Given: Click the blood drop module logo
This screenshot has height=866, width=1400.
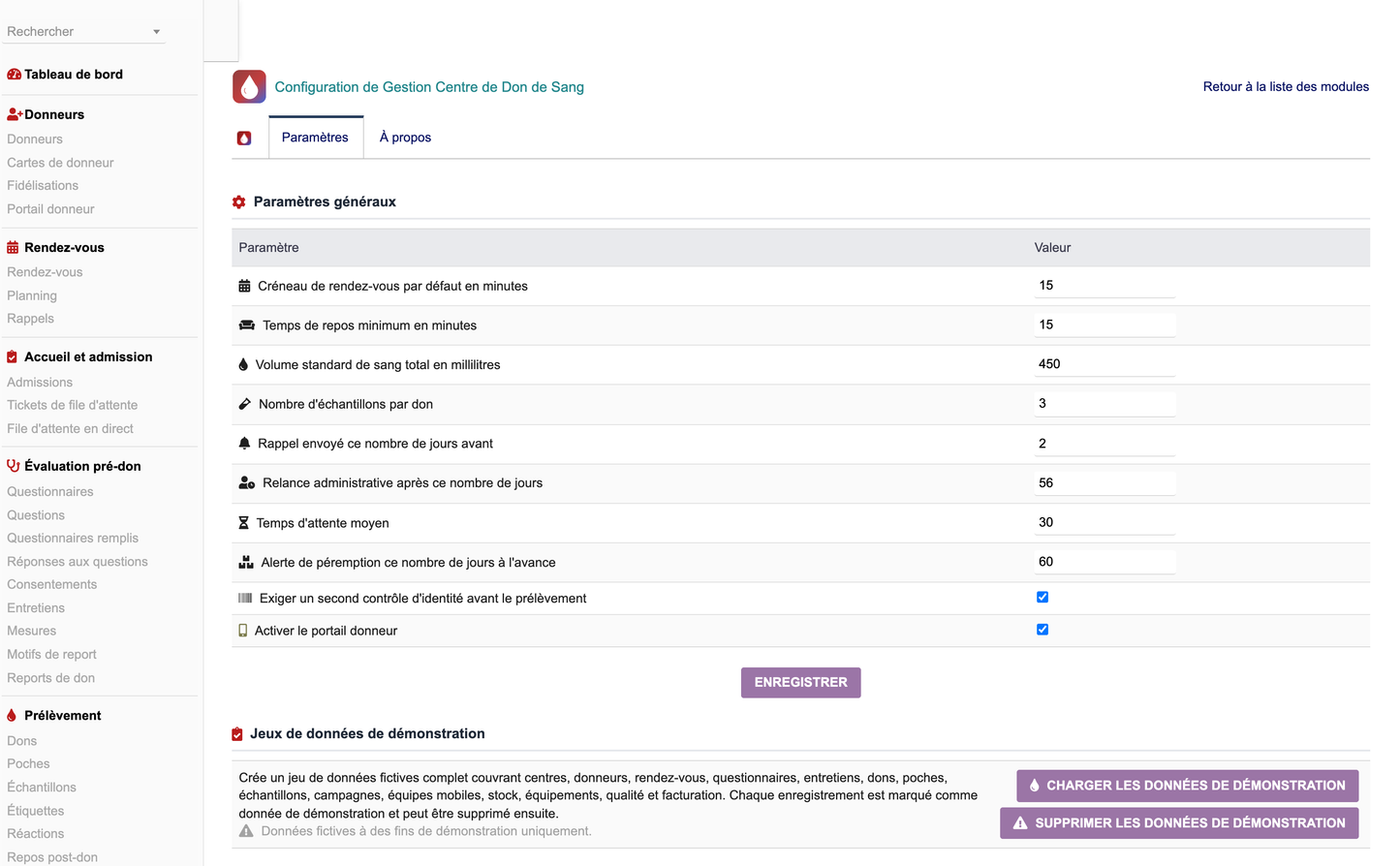Looking at the screenshot, I should [249, 86].
